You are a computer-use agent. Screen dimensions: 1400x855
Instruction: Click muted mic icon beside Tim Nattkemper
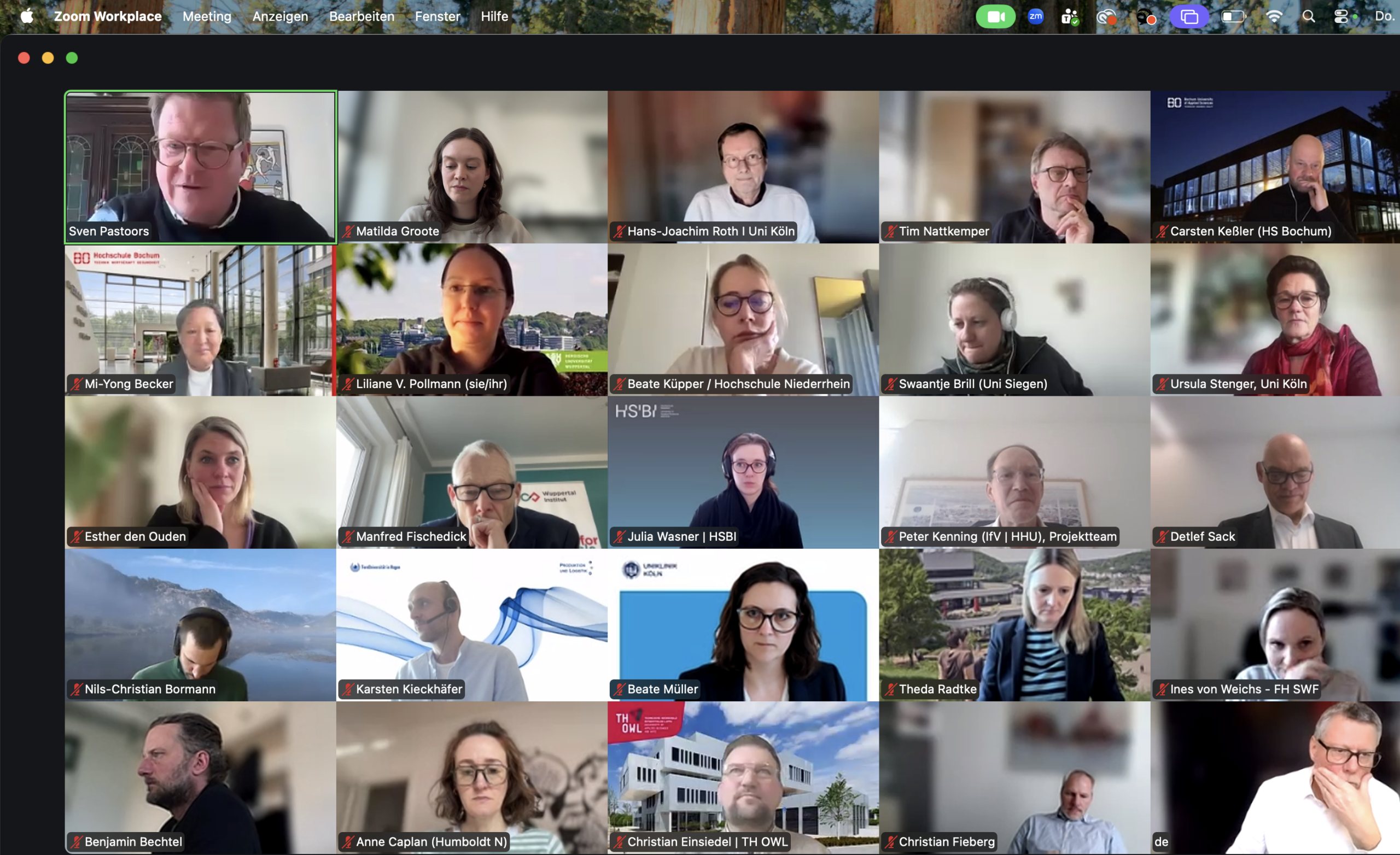[891, 231]
